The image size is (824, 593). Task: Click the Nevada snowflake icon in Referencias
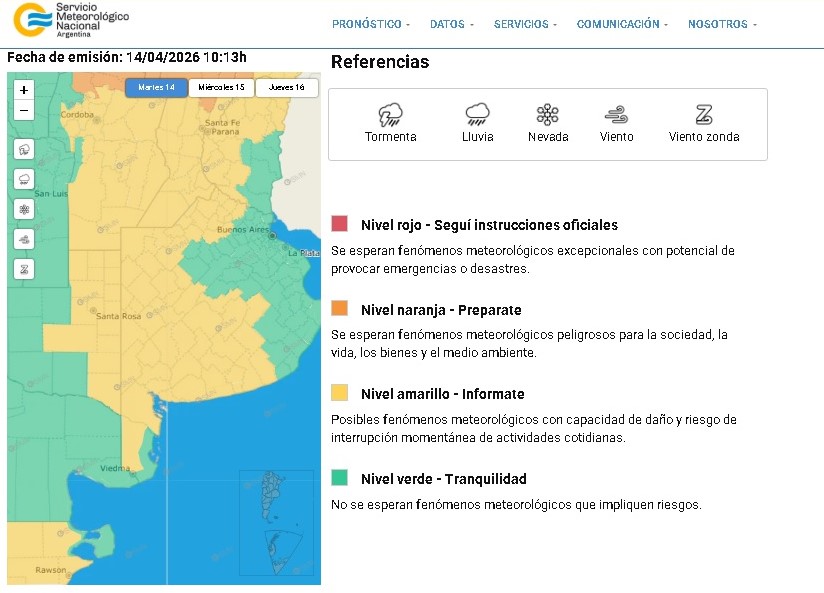[x=547, y=114]
